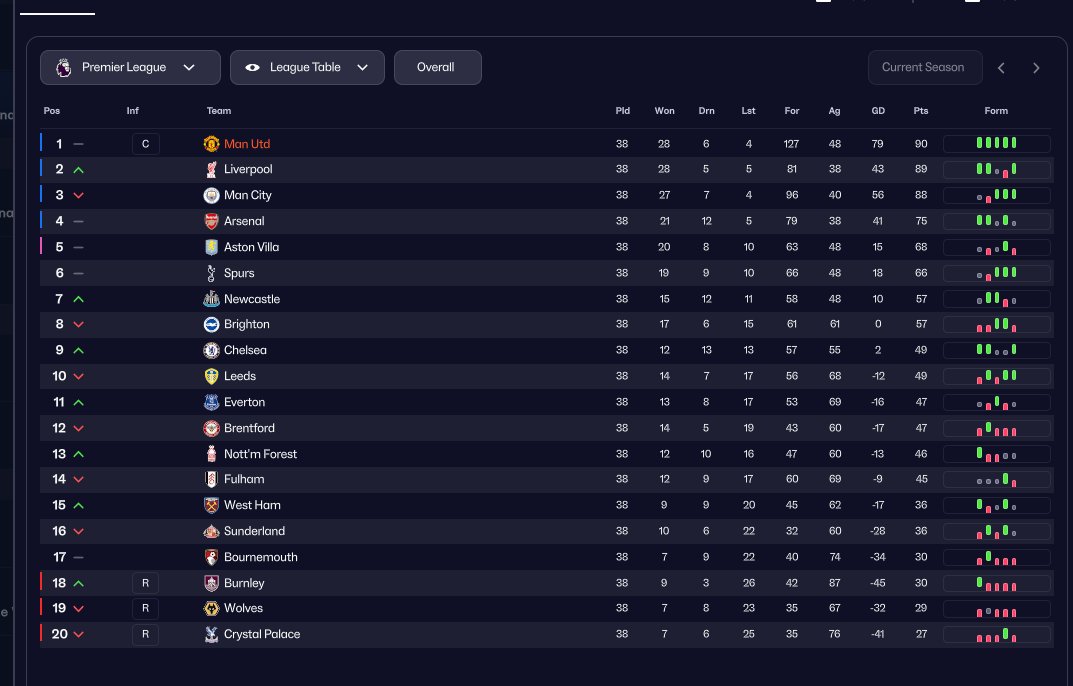Open the Premier League competition dropdown
The height and width of the screenshot is (686, 1073).
tap(130, 68)
